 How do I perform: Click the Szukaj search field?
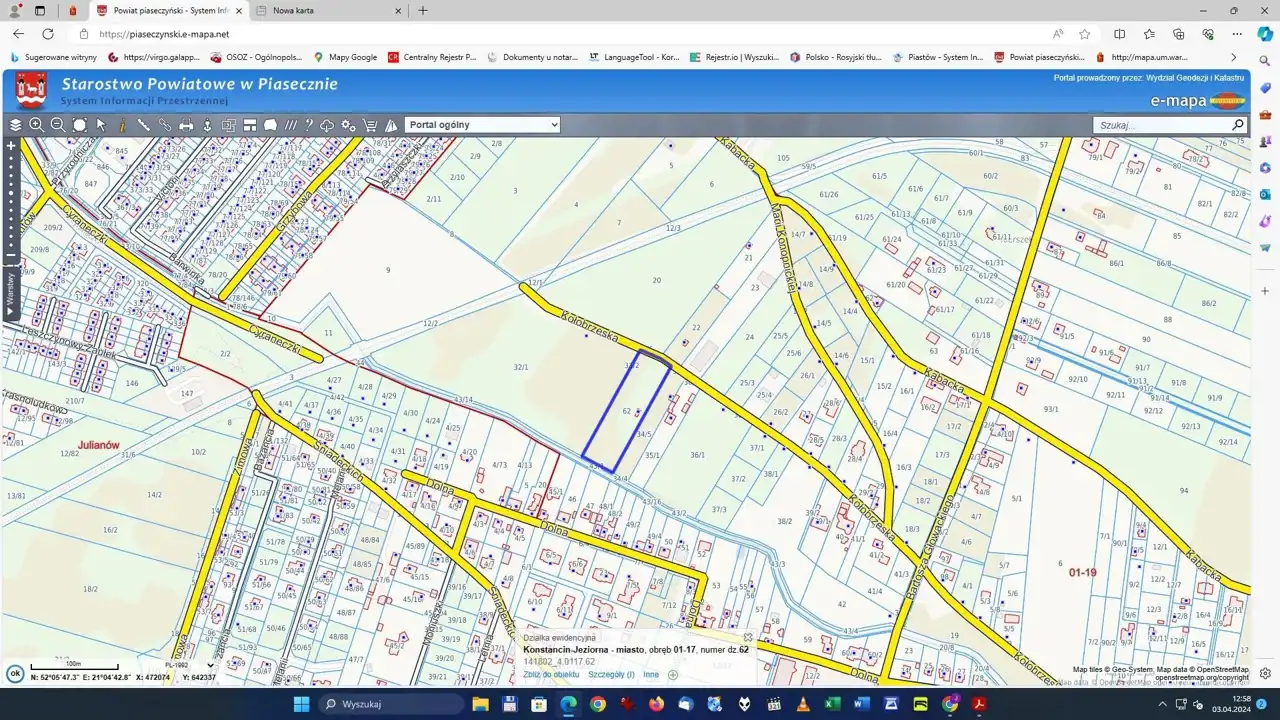1160,125
